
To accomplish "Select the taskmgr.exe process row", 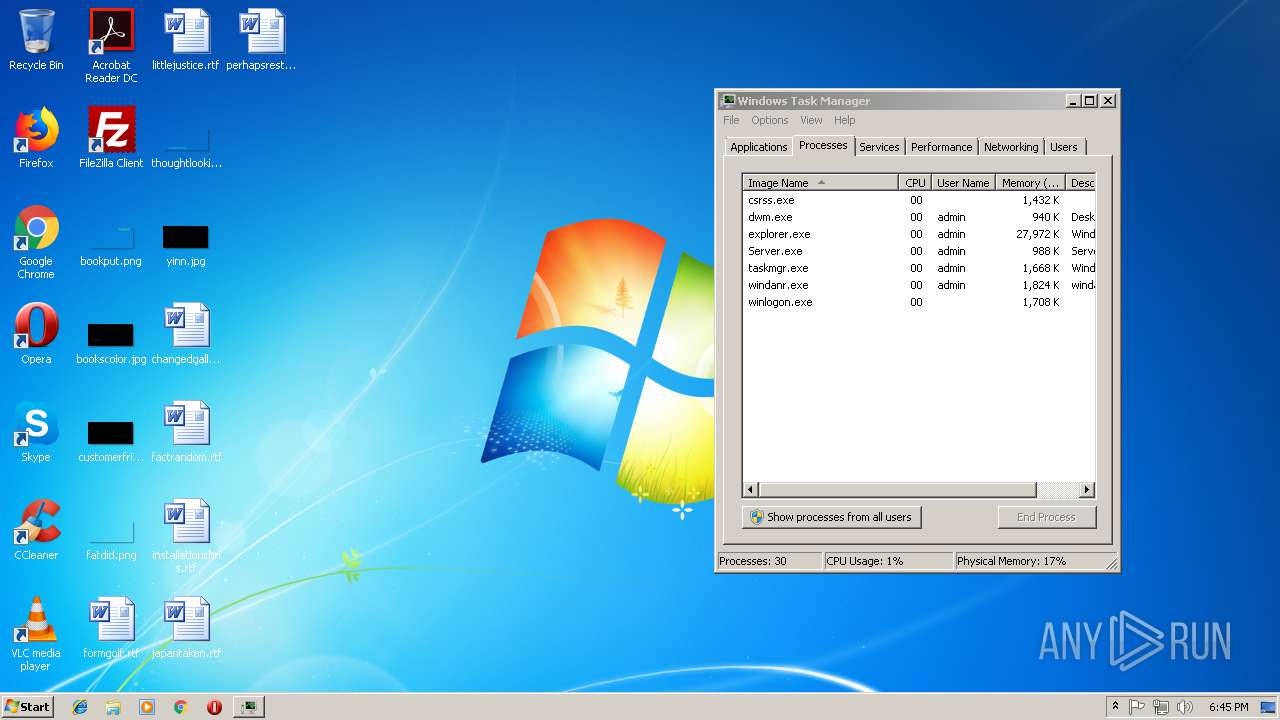I will coord(919,268).
